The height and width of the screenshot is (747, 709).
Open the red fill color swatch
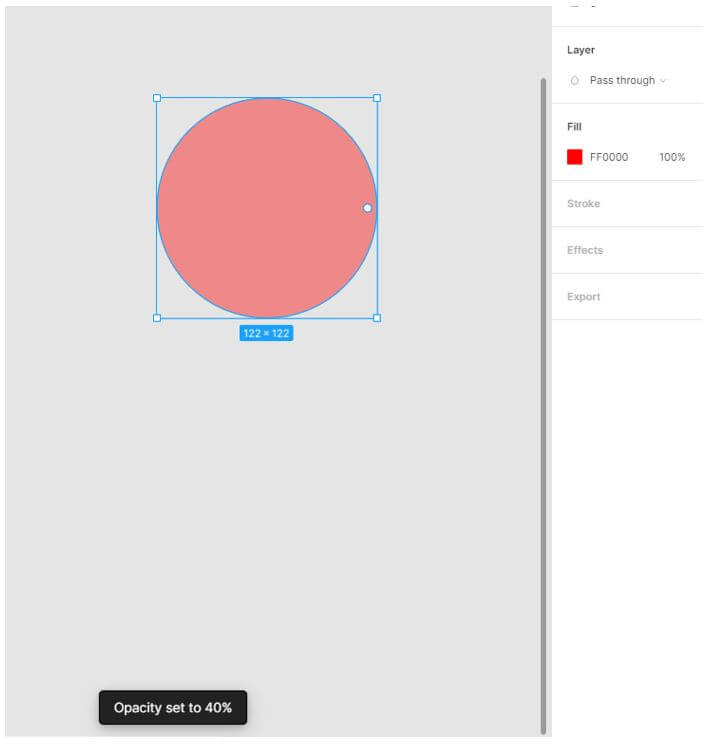click(575, 157)
